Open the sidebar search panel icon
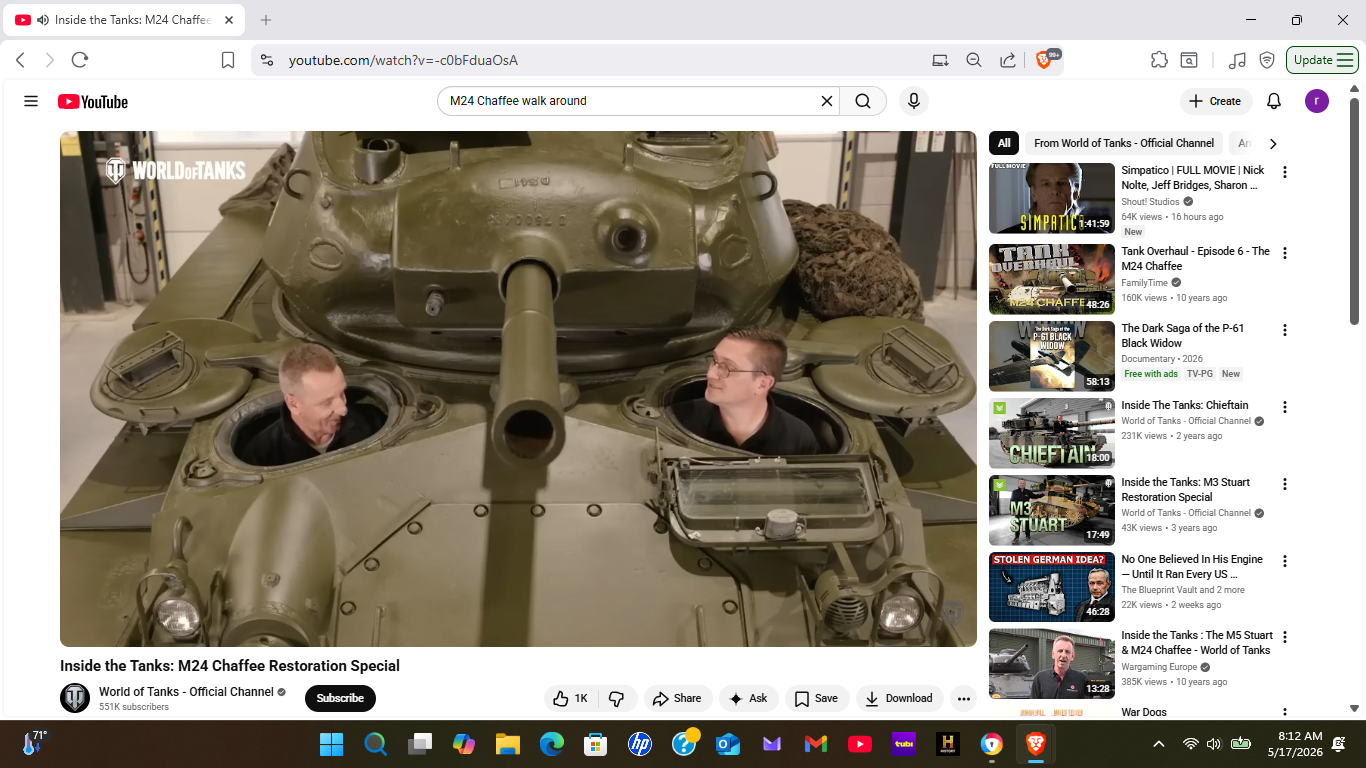 pyautogui.click(x=1189, y=60)
